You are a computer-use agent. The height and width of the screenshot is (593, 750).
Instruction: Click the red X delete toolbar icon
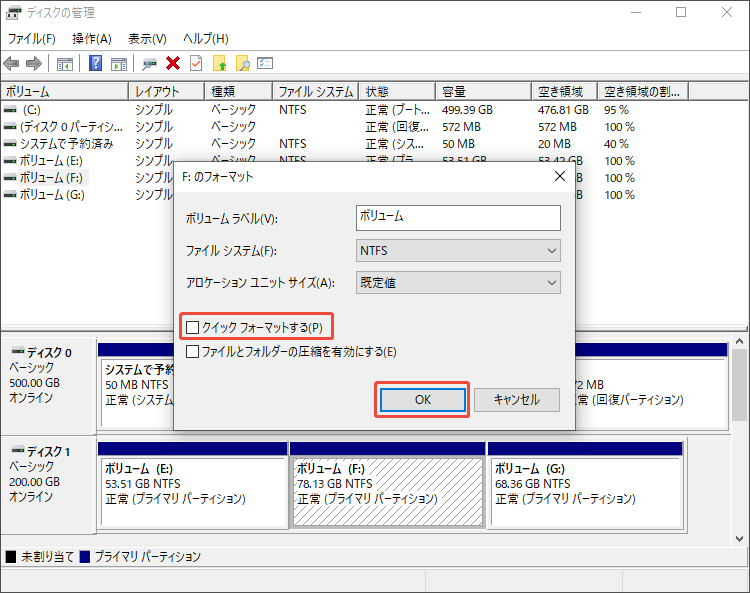click(173, 63)
